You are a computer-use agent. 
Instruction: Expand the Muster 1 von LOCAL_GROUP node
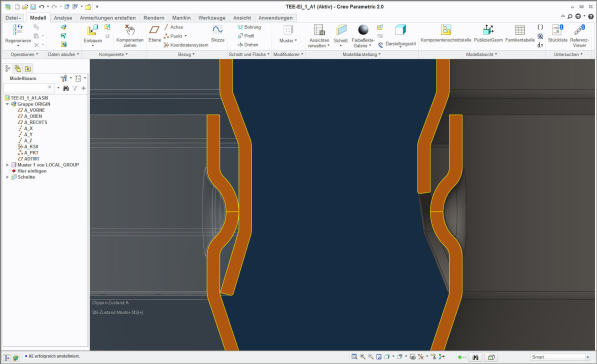(7, 165)
